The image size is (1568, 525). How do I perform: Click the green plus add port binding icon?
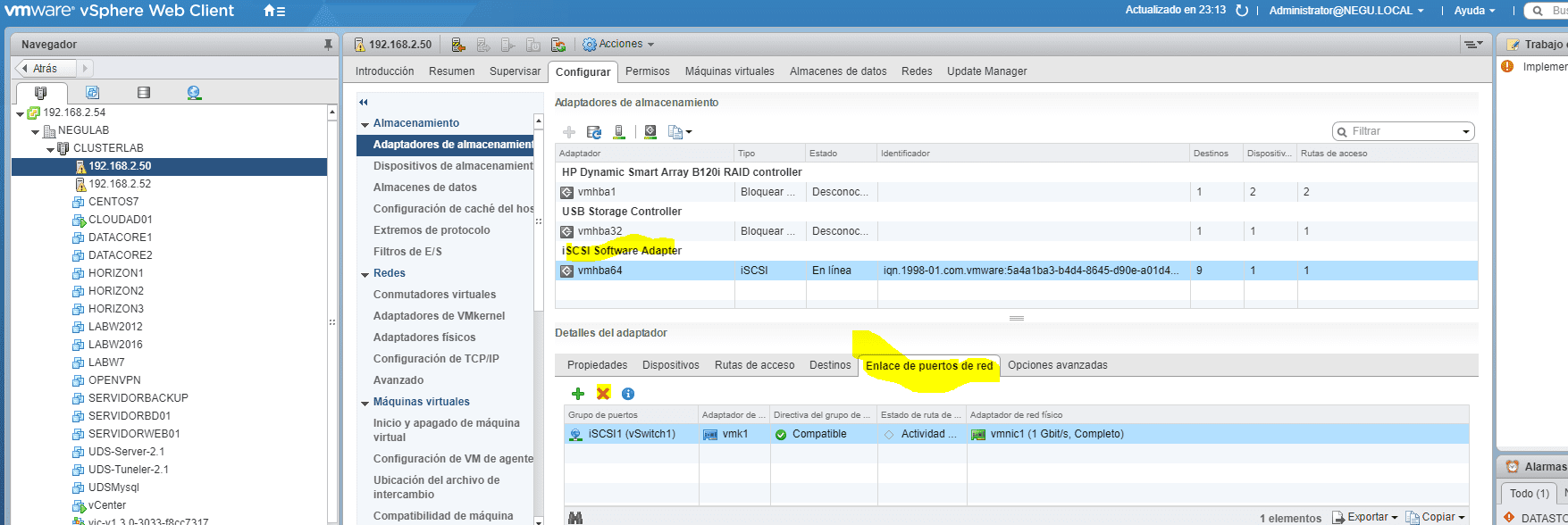pos(578,394)
